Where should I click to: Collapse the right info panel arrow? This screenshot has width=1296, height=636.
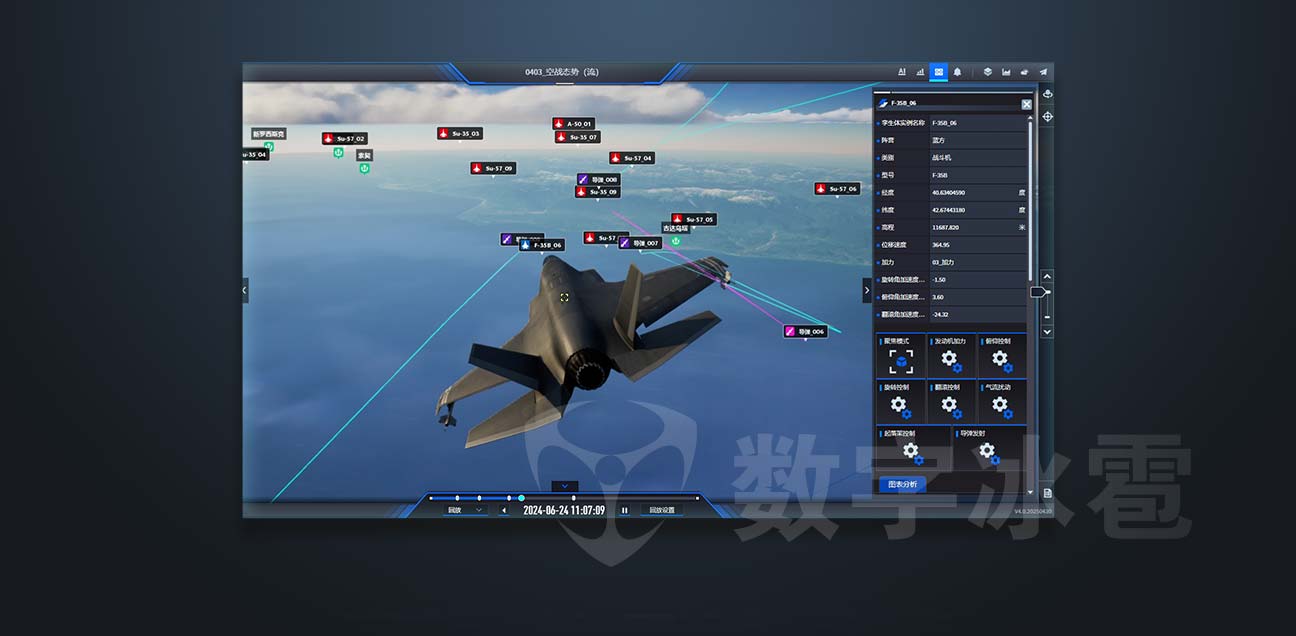[x=867, y=290]
